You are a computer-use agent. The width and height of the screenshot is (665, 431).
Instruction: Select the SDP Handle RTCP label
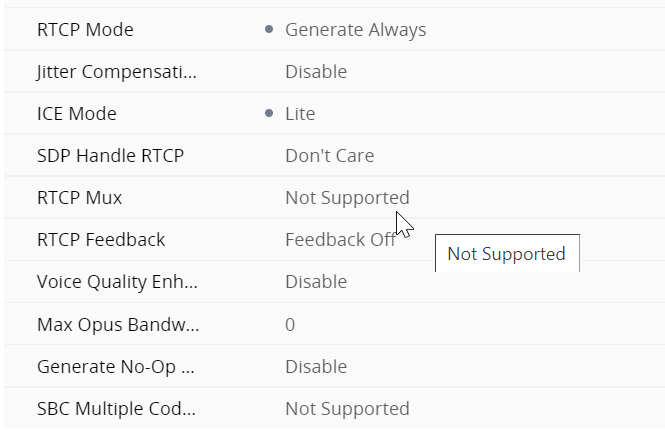click(x=110, y=156)
